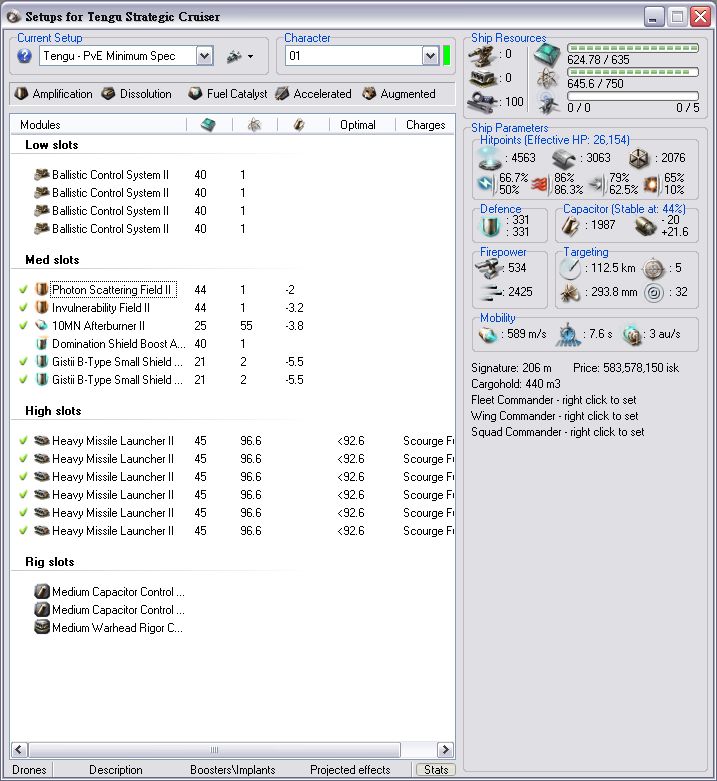Toggle second Gistii B-Type Small Shield checkmark
Screen dimensions: 717x781
pos(23,379)
